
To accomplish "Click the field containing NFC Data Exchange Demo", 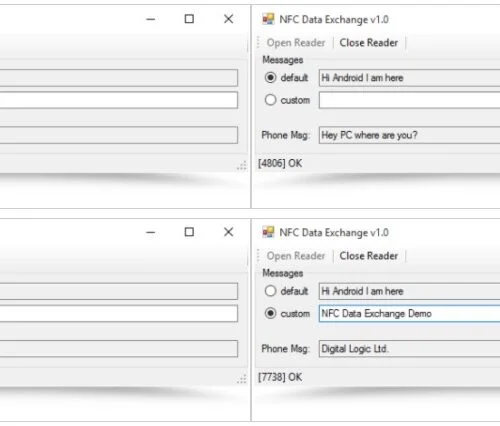I will [x=409, y=313].
